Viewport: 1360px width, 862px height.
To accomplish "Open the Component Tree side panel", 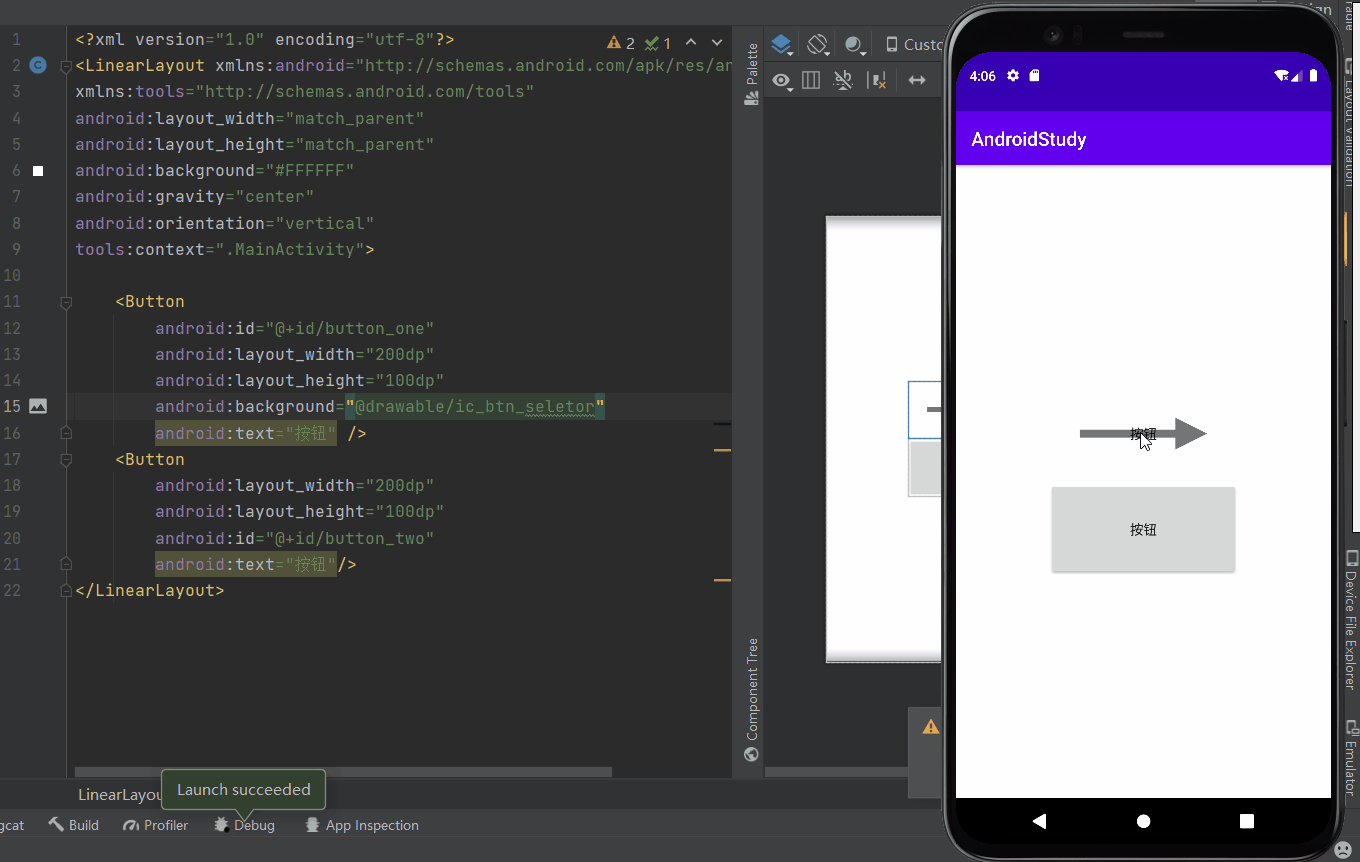I will point(752,689).
